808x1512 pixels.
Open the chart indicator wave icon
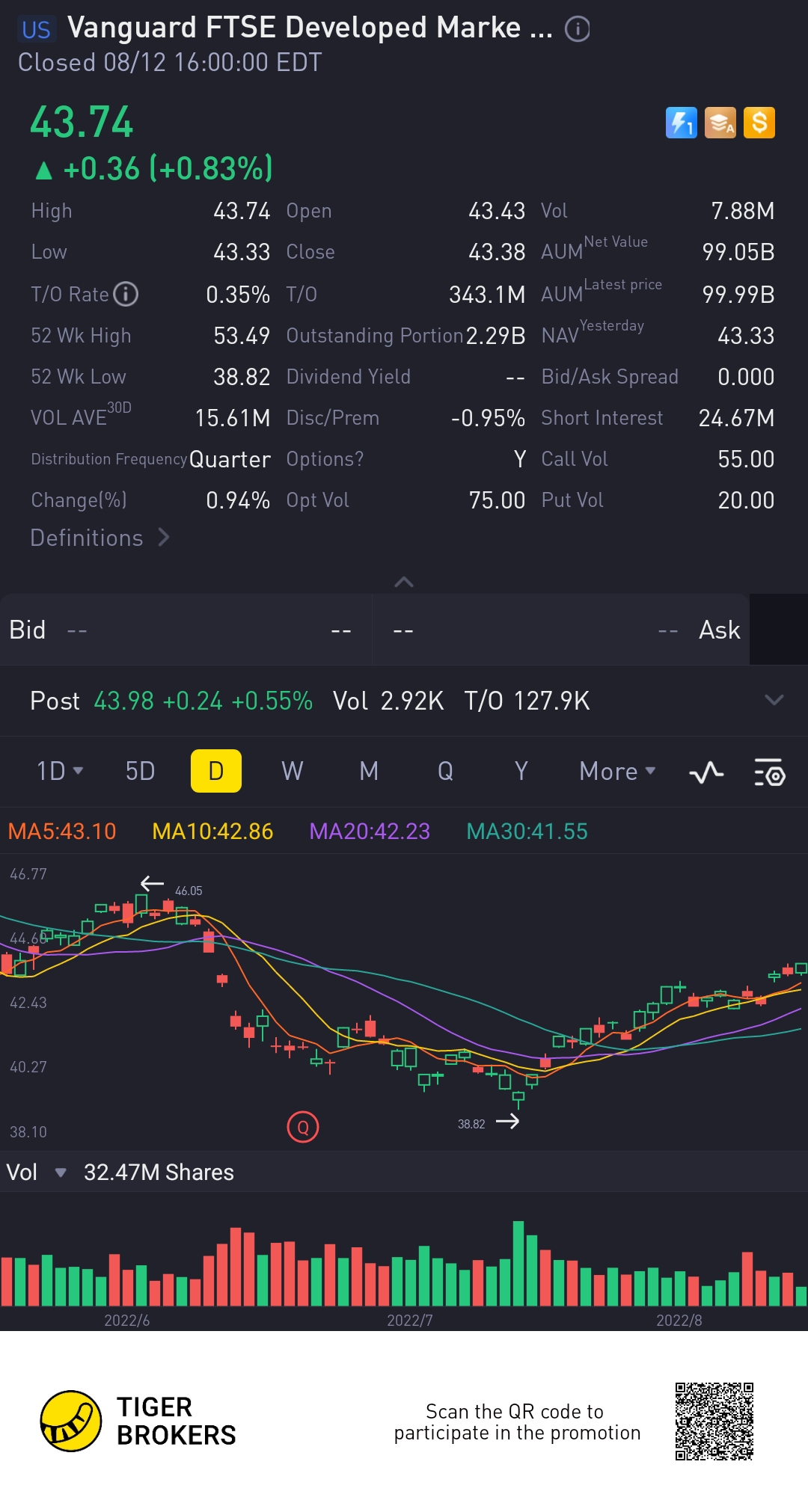[706, 772]
